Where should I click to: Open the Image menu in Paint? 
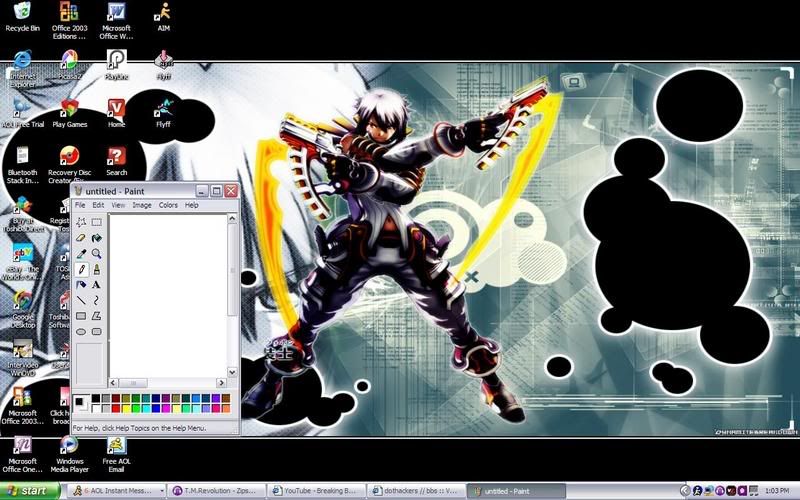pyautogui.click(x=142, y=205)
